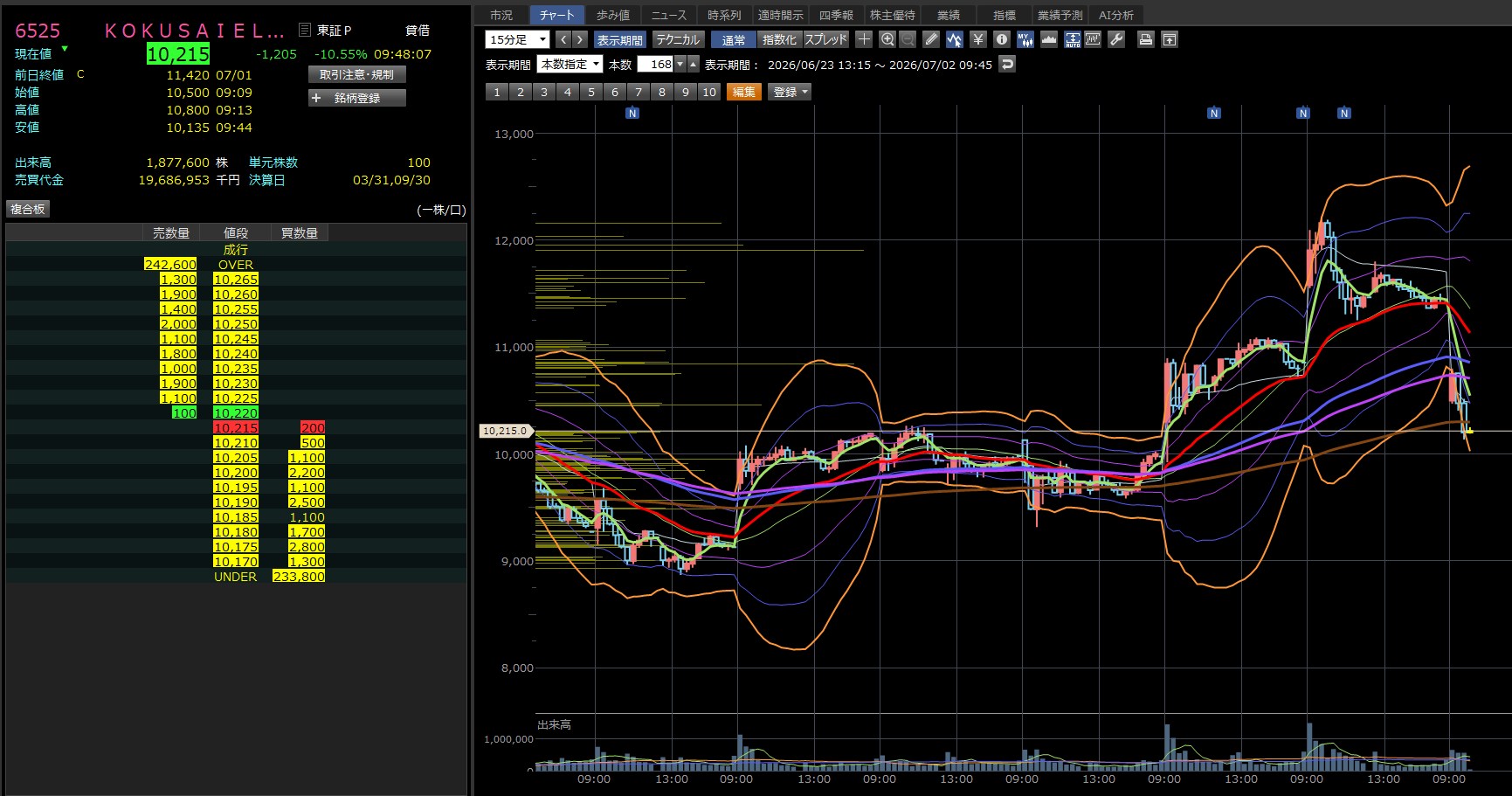
Task: Click the 10,170 bid price in order book
Action: point(236,562)
